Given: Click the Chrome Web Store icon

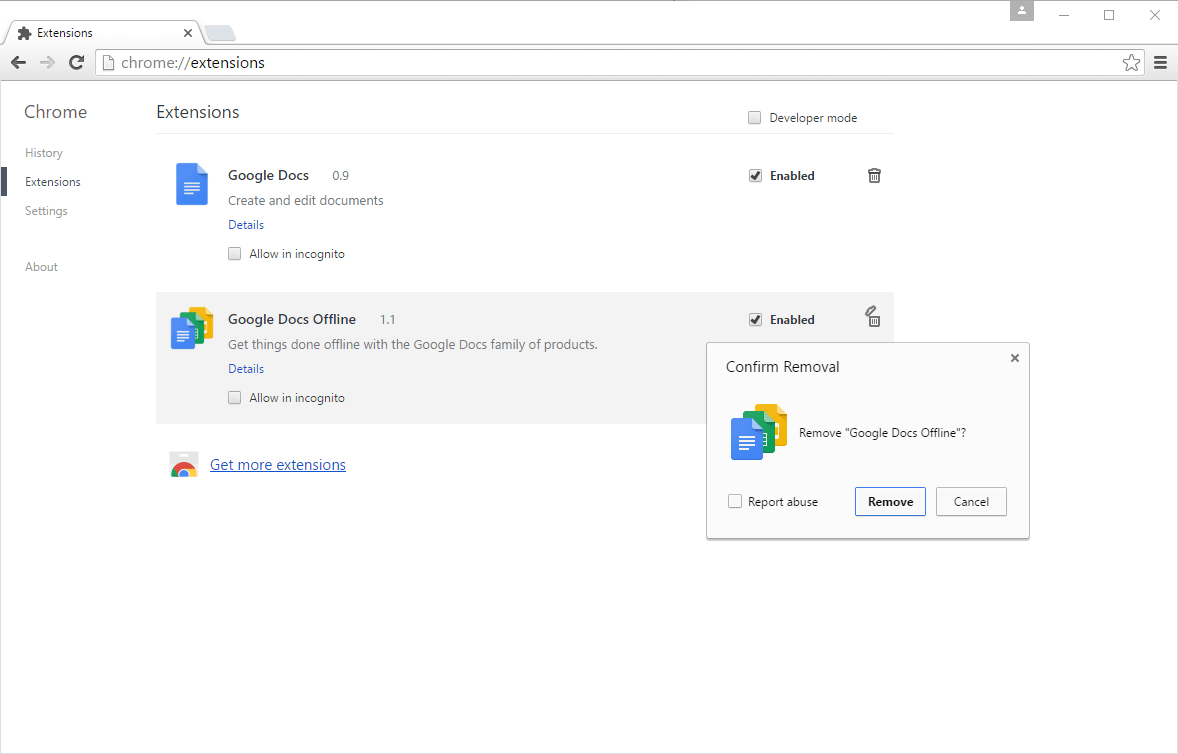Looking at the screenshot, I should click(x=184, y=465).
